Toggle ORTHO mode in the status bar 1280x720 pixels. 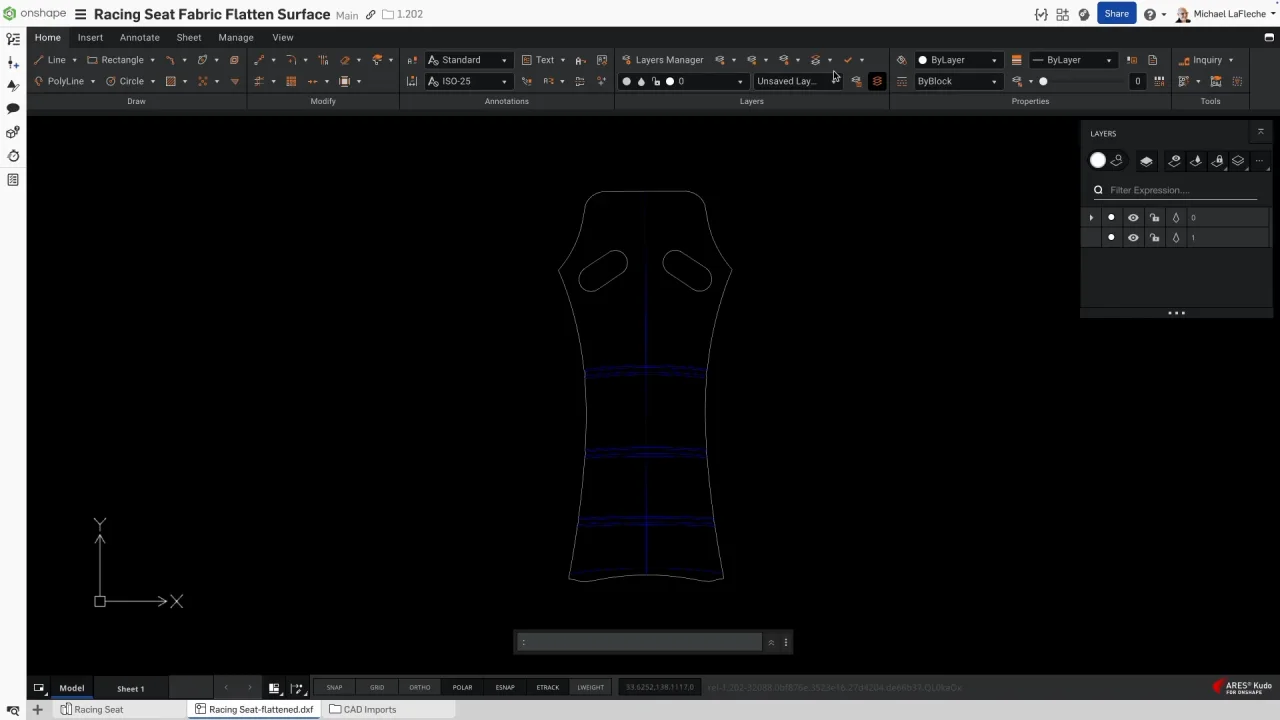419,688
